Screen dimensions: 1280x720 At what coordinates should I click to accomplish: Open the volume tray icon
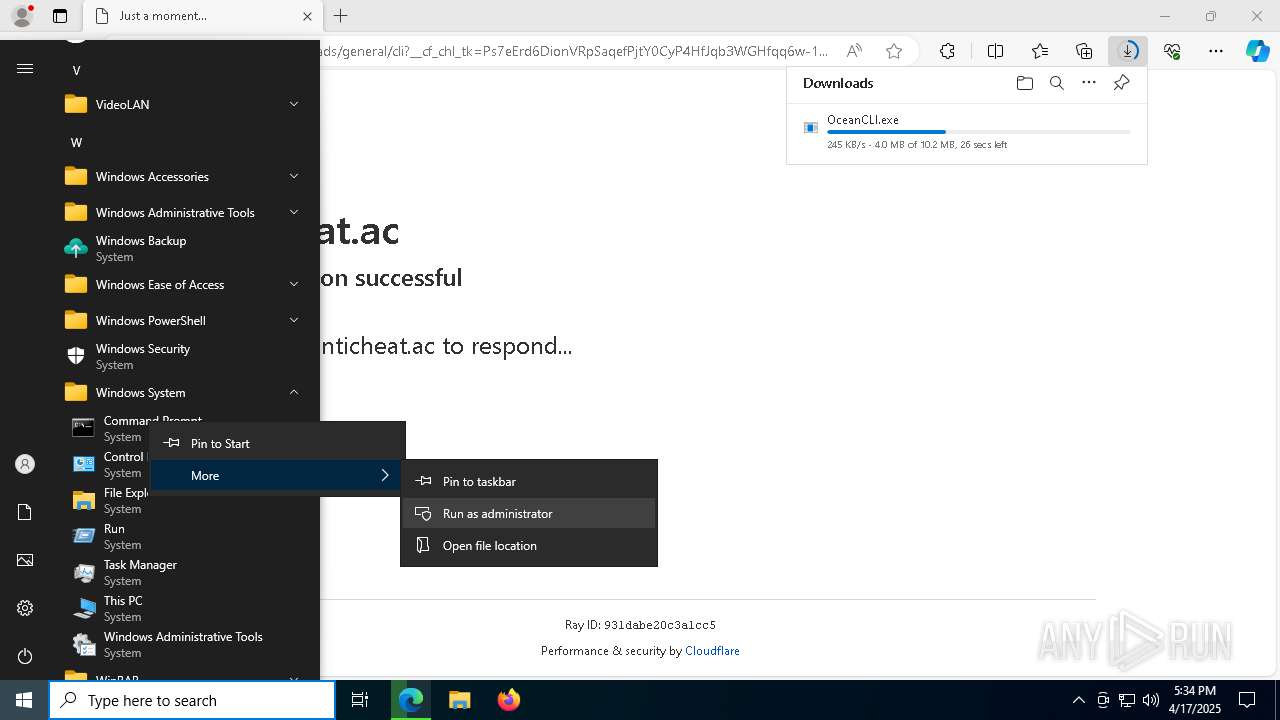(1150, 700)
